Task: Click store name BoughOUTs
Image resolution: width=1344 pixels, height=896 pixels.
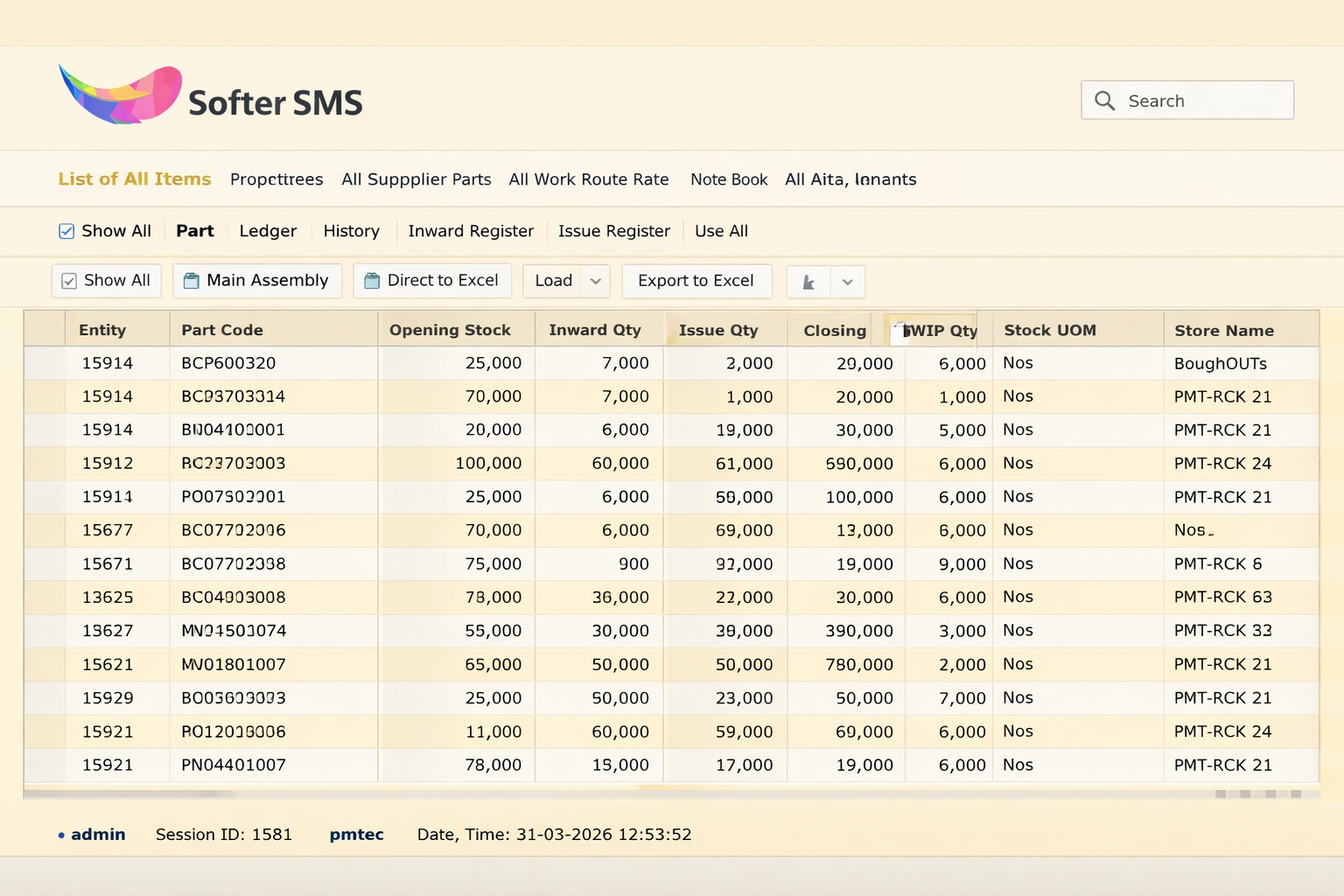Action: [x=1221, y=363]
